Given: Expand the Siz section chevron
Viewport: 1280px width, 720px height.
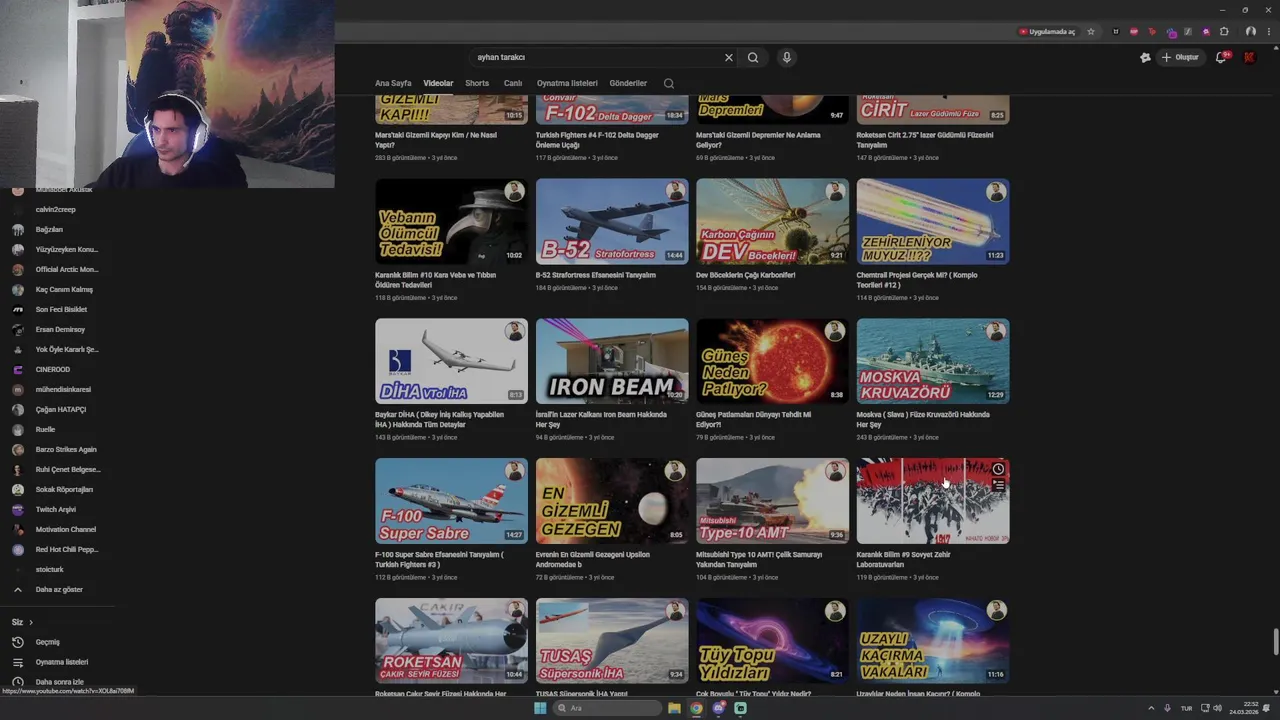Looking at the screenshot, I should (x=30, y=622).
